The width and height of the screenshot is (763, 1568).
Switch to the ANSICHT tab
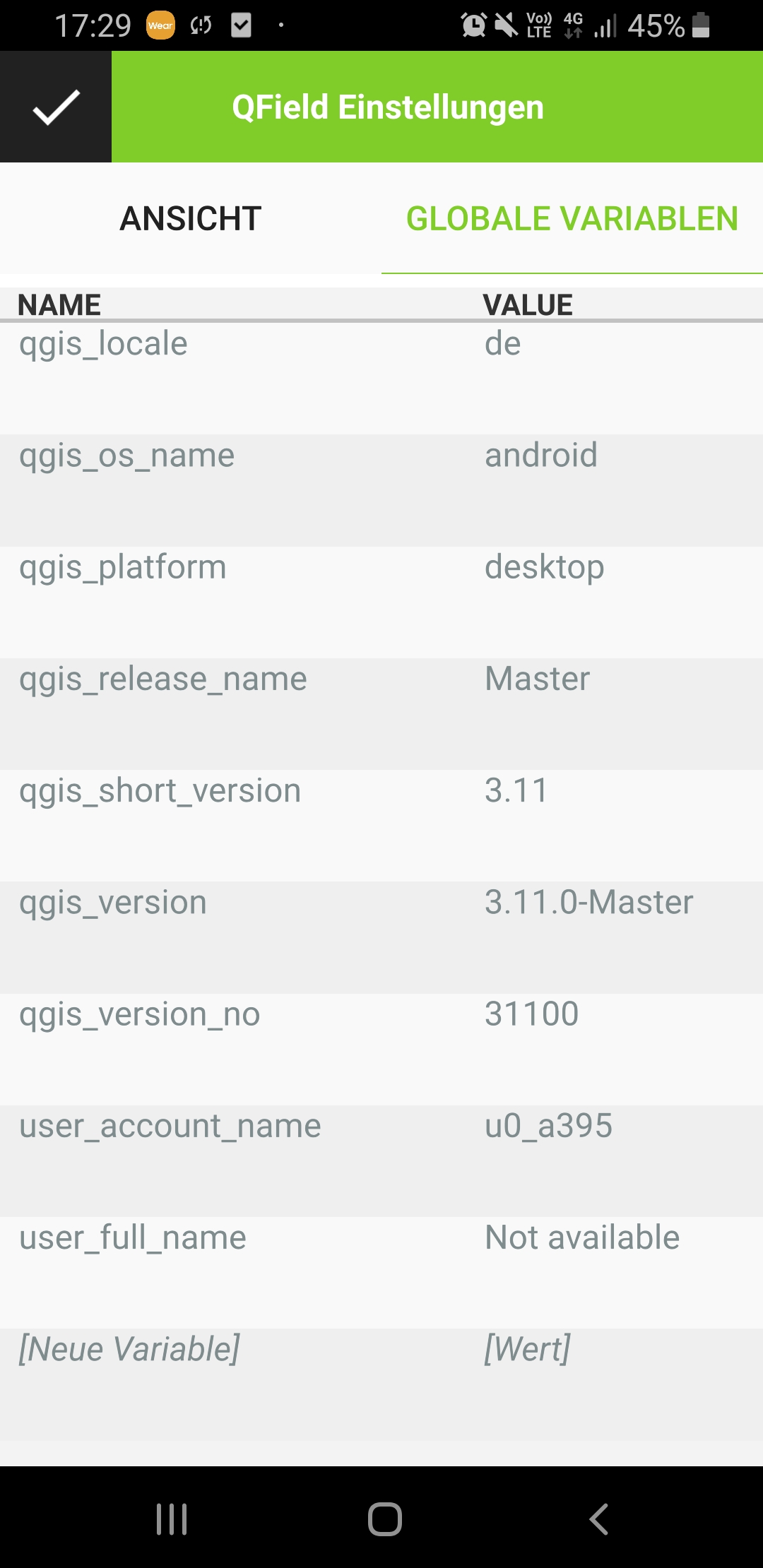click(191, 218)
